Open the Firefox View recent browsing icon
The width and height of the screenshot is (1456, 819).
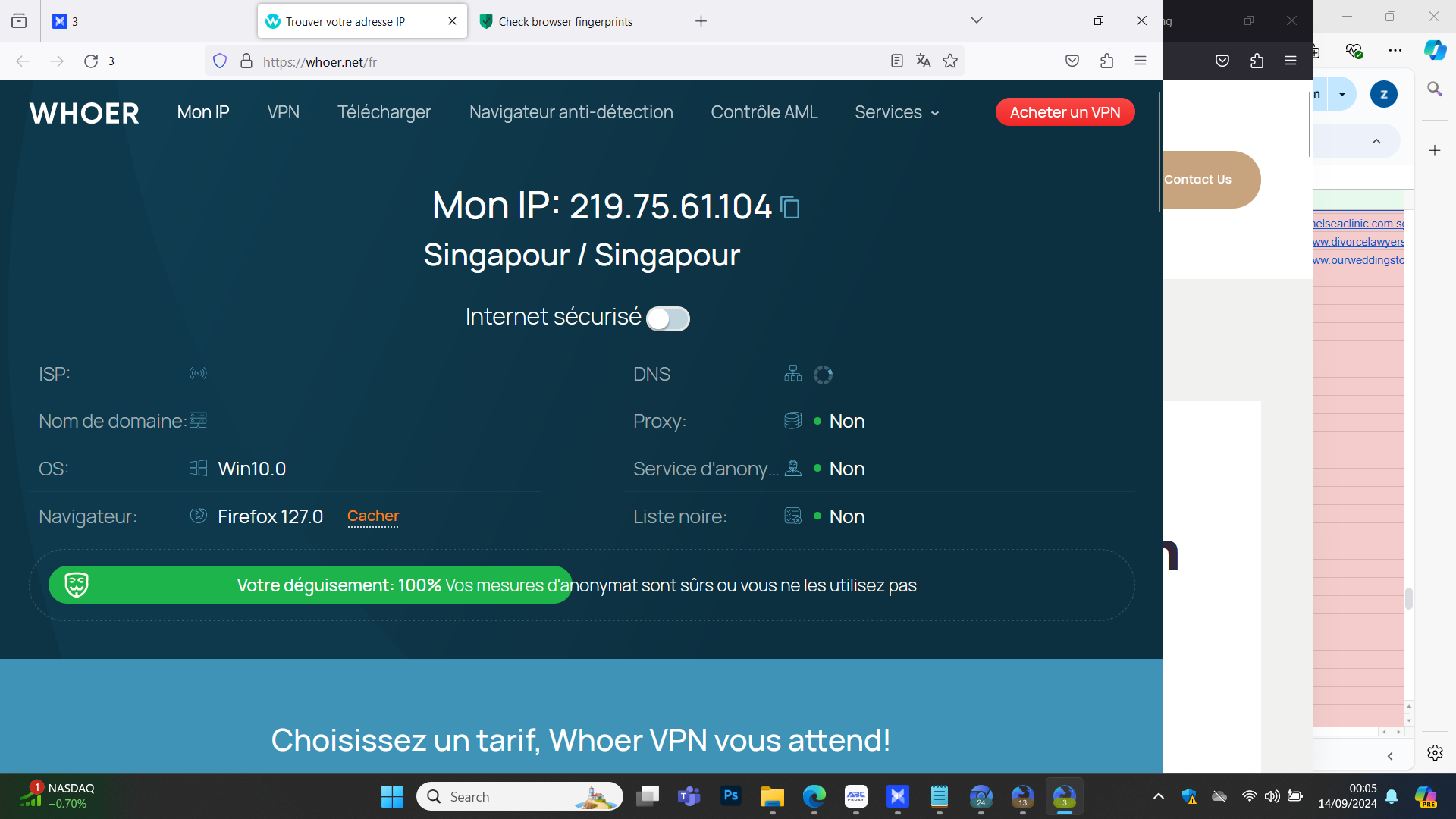coord(19,21)
